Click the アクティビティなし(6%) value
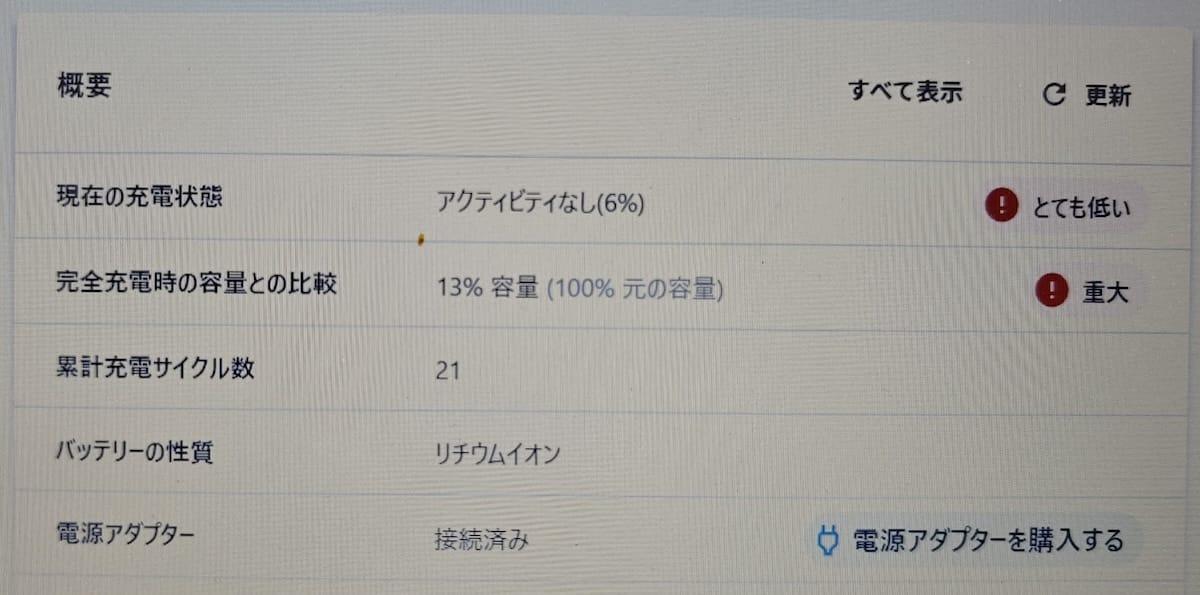This screenshot has height=595, width=1200. click(540, 203)
